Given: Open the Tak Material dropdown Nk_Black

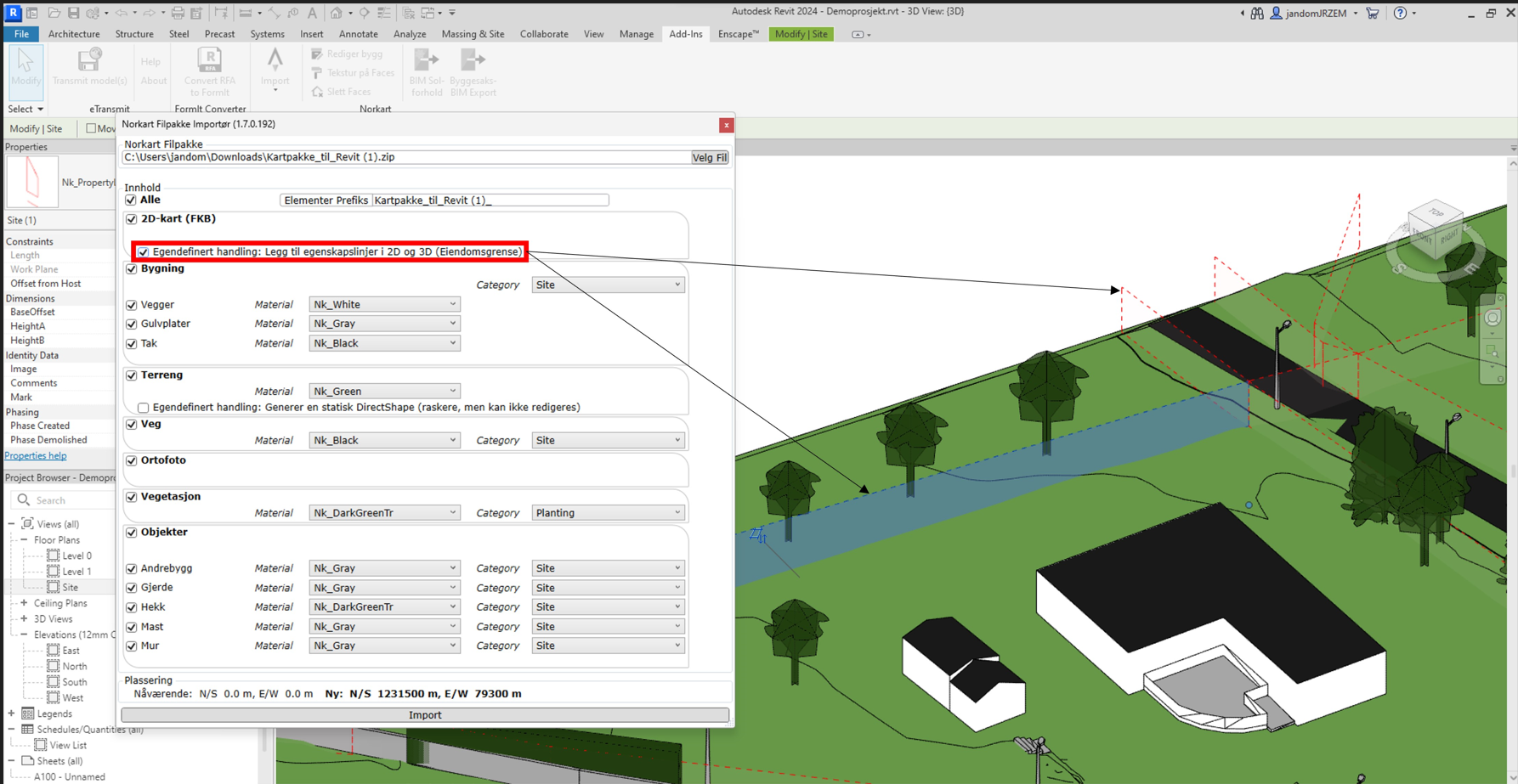Looking at the screenshot, I should click(384, 343).
